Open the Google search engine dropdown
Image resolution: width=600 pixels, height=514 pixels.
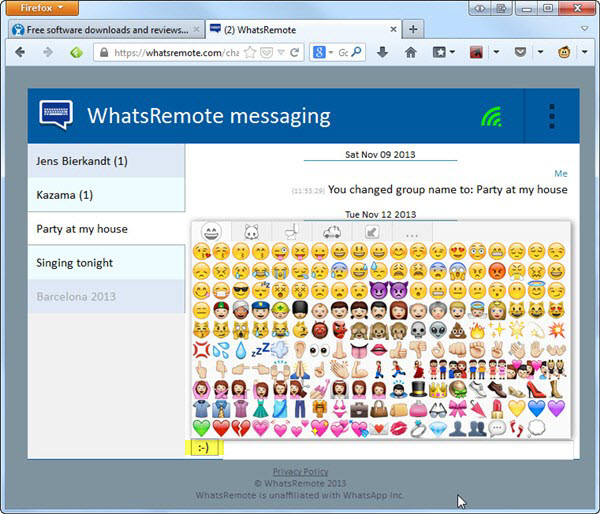click(x=323, y=52)
